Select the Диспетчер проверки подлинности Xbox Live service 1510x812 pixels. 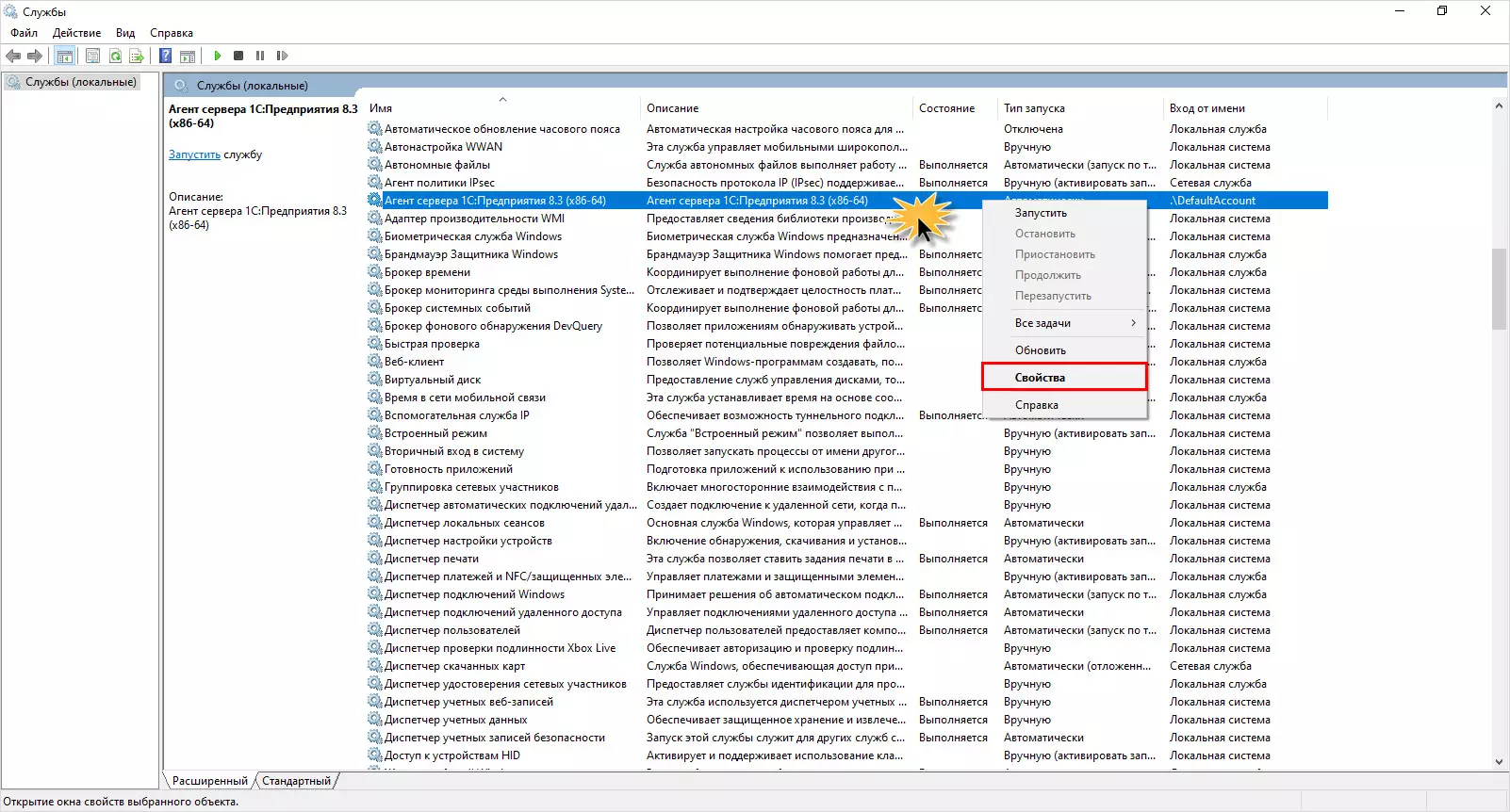500,648
